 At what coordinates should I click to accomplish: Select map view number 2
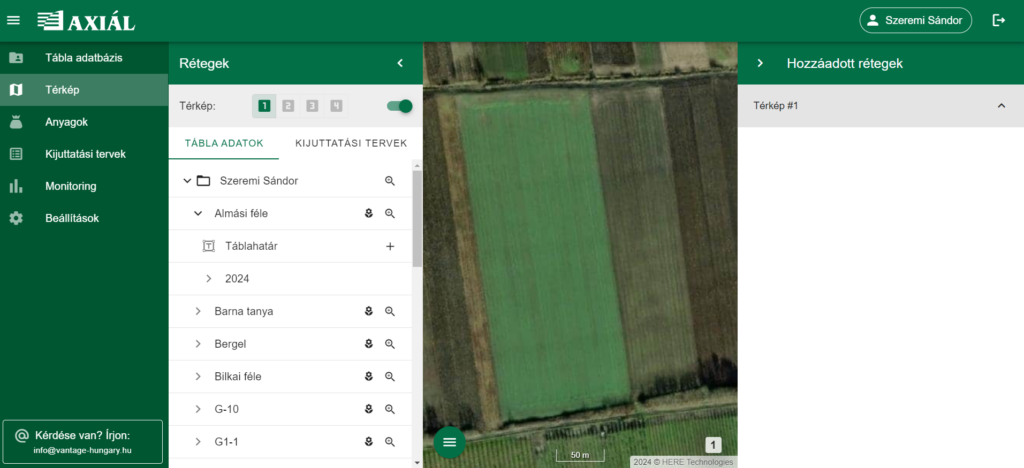point(288,106)
